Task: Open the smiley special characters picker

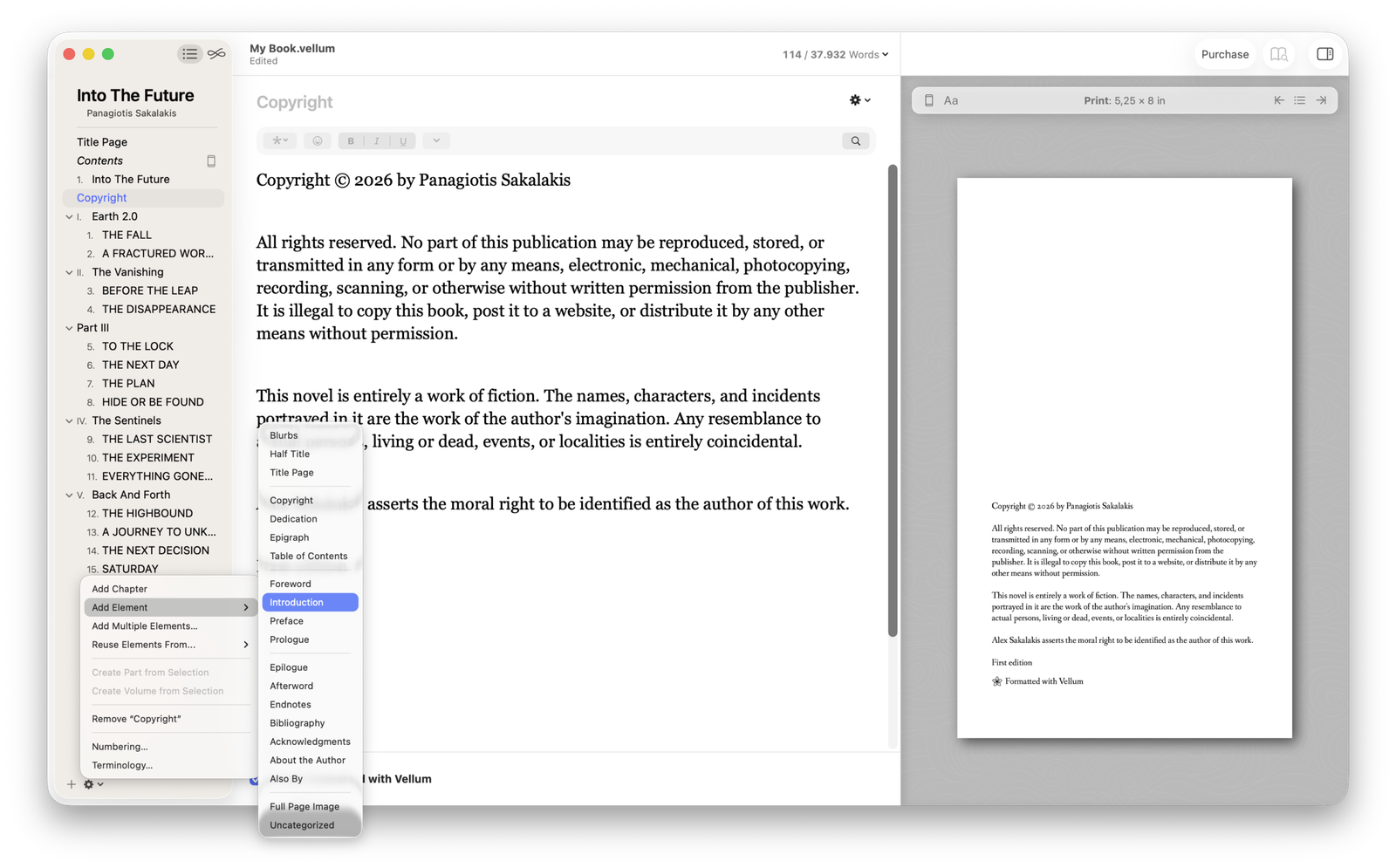Action: (318, 140)
